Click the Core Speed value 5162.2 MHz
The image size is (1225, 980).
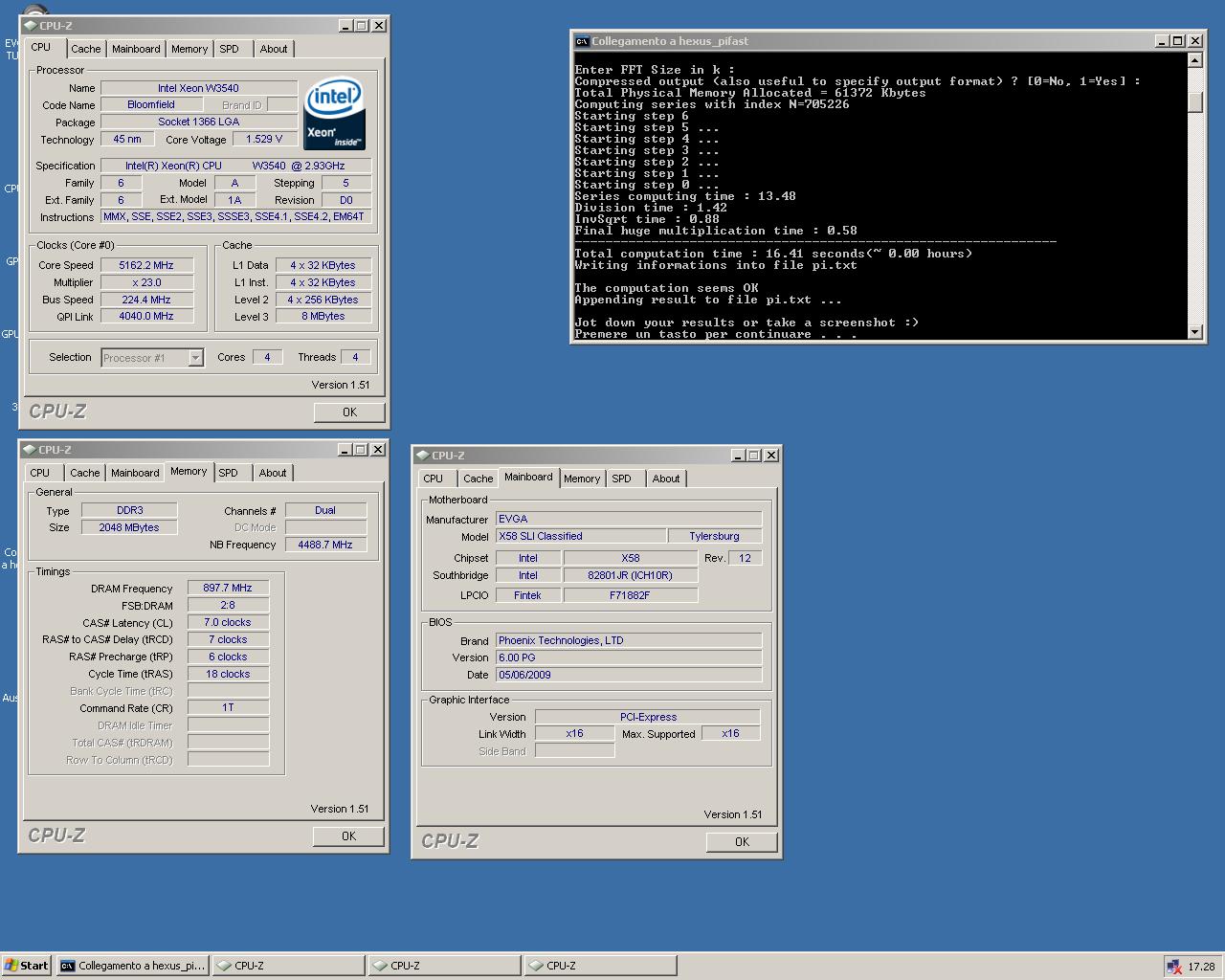(x=146, y=265)
